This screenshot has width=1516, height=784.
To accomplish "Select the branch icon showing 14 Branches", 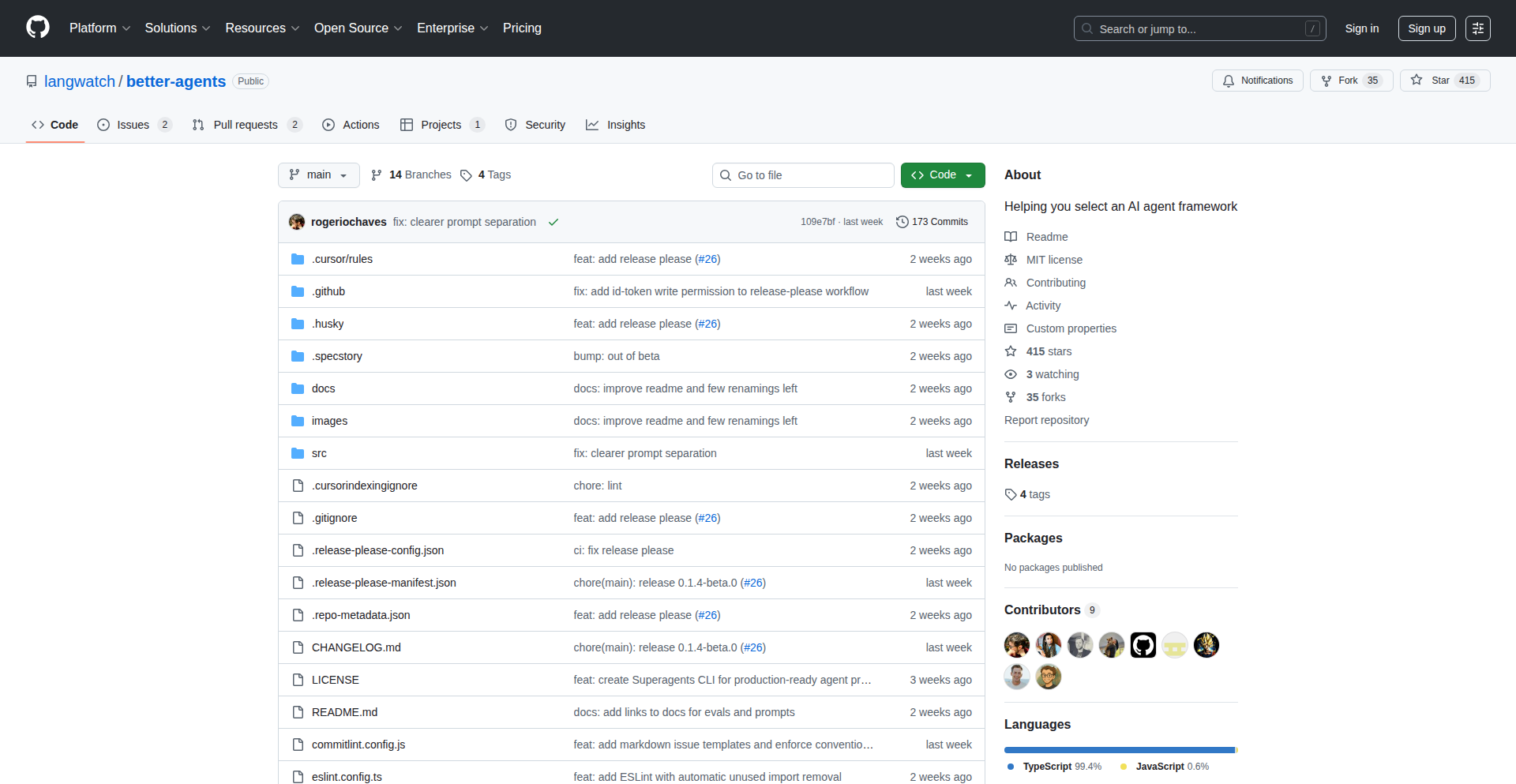I will pos(377,174).
